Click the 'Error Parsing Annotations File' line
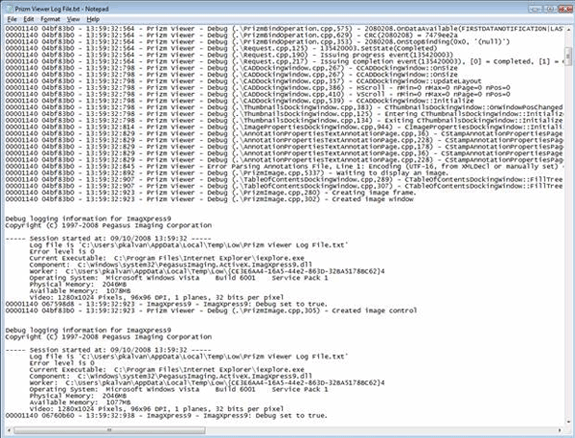Screen dimensions: 575x438 [x=284, y=167]
